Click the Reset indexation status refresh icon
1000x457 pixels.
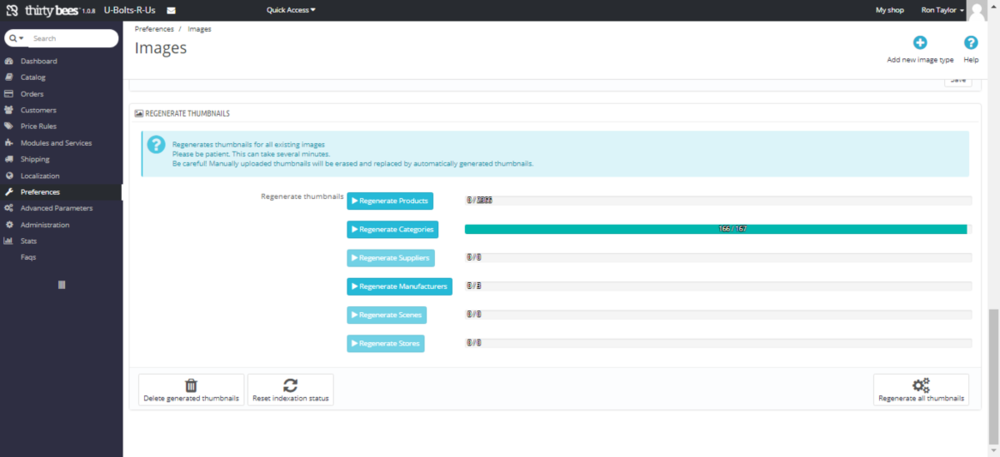point(290,385)
